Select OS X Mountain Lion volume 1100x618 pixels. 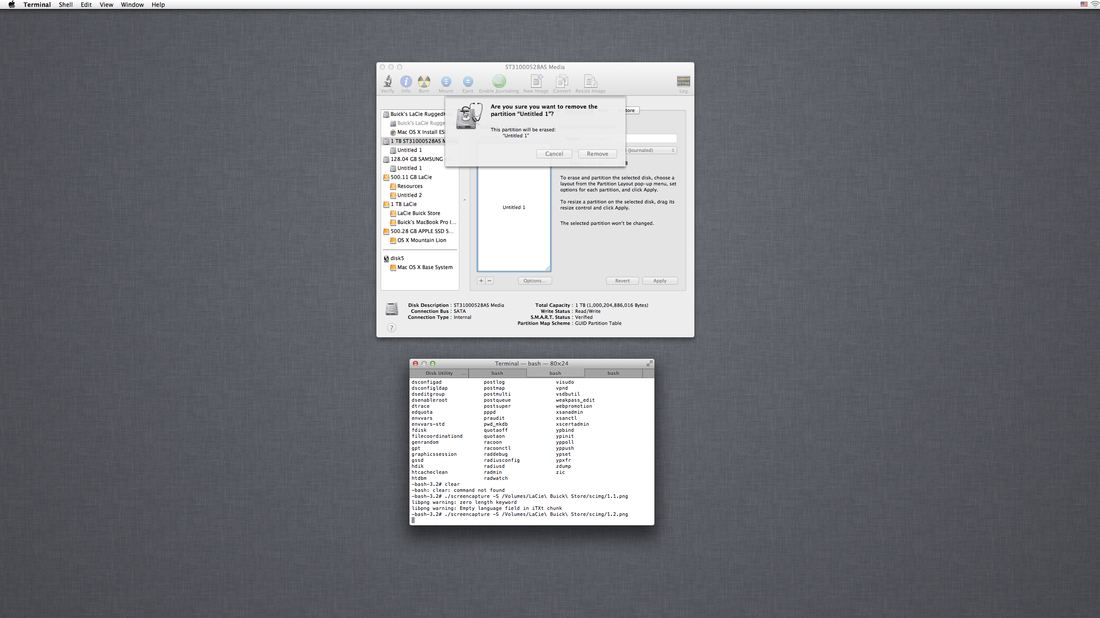pos(422,240)
